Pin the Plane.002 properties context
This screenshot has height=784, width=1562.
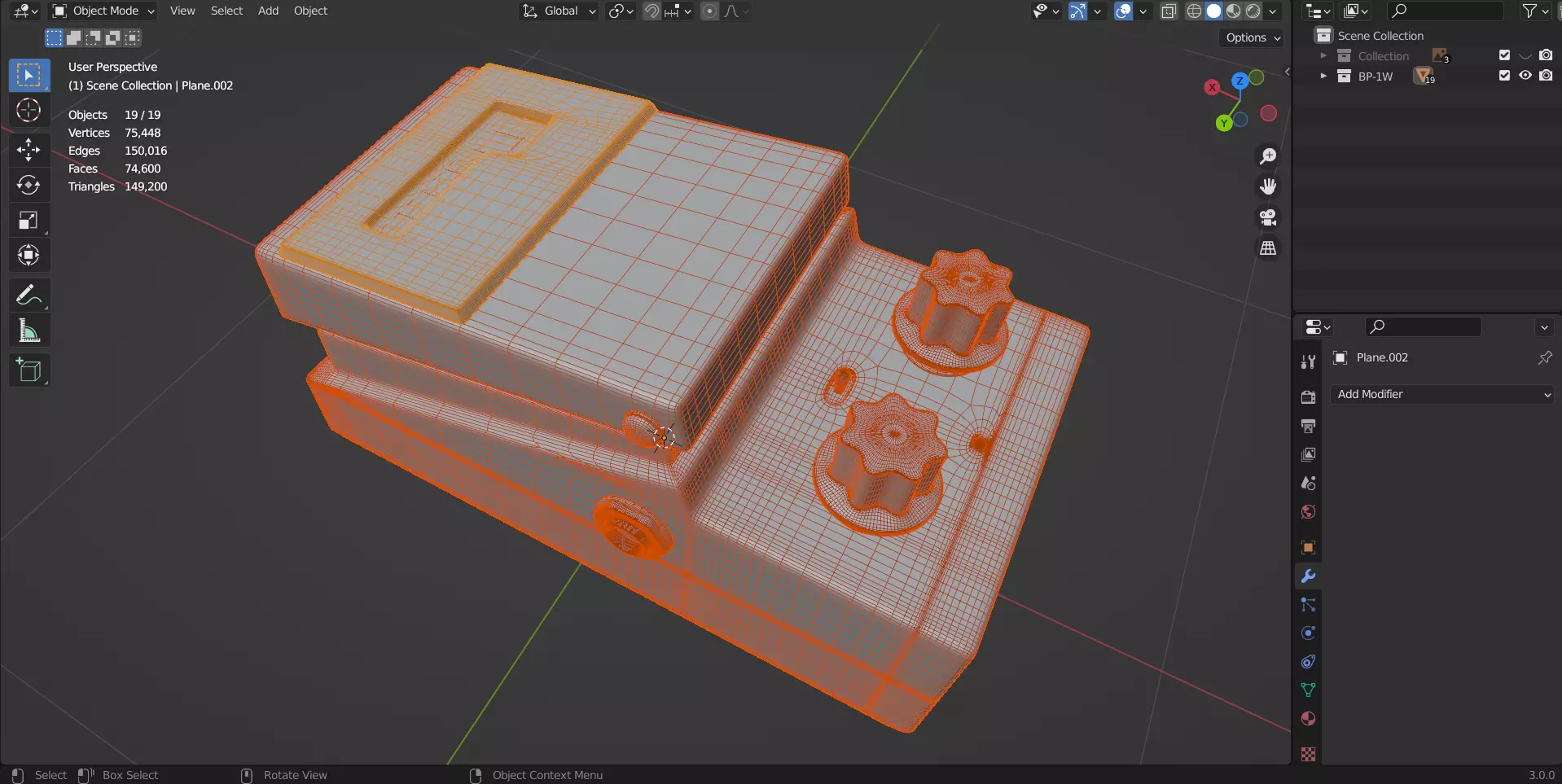(1544, 357)
